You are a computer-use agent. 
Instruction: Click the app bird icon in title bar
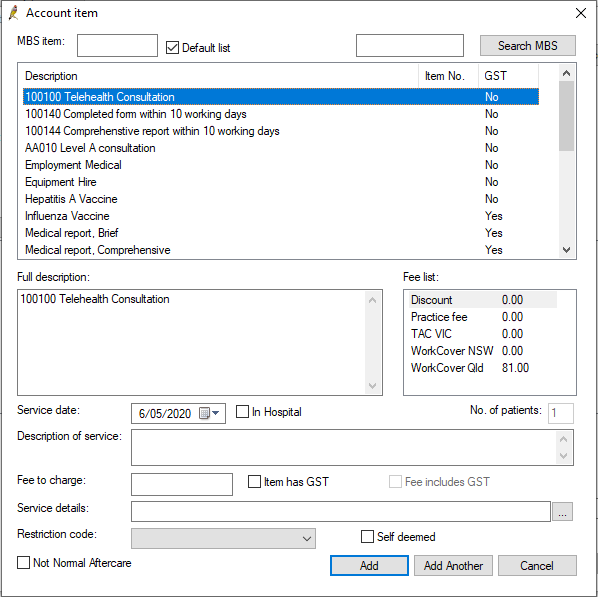(14, 13)
